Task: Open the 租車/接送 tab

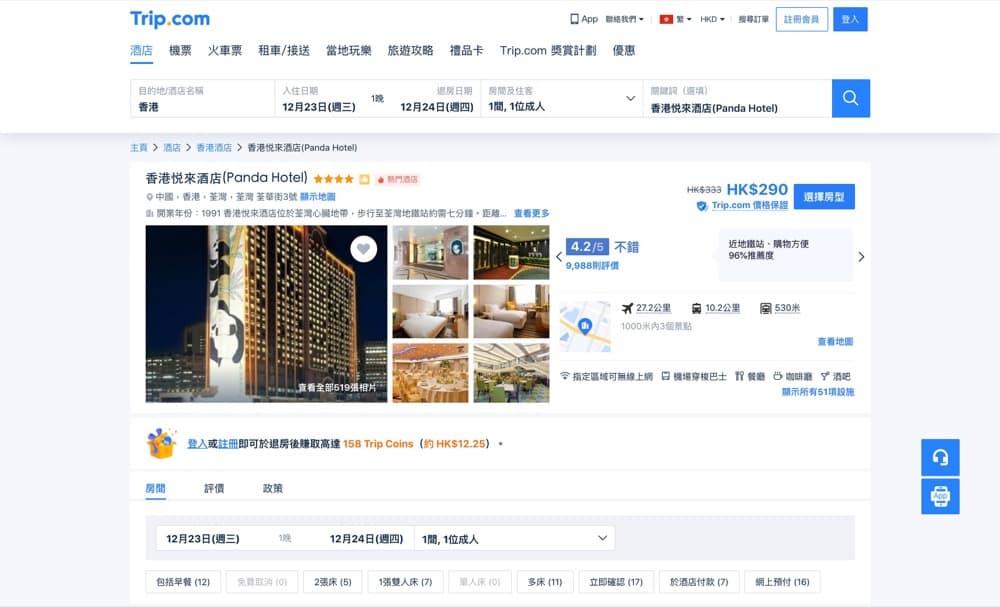Action: click(x=284, y=50)
